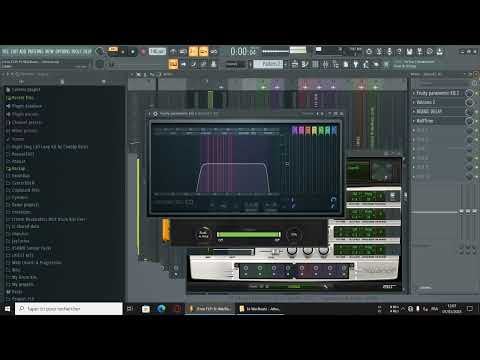Open the Mixer toolbar icon

point(326,64)
